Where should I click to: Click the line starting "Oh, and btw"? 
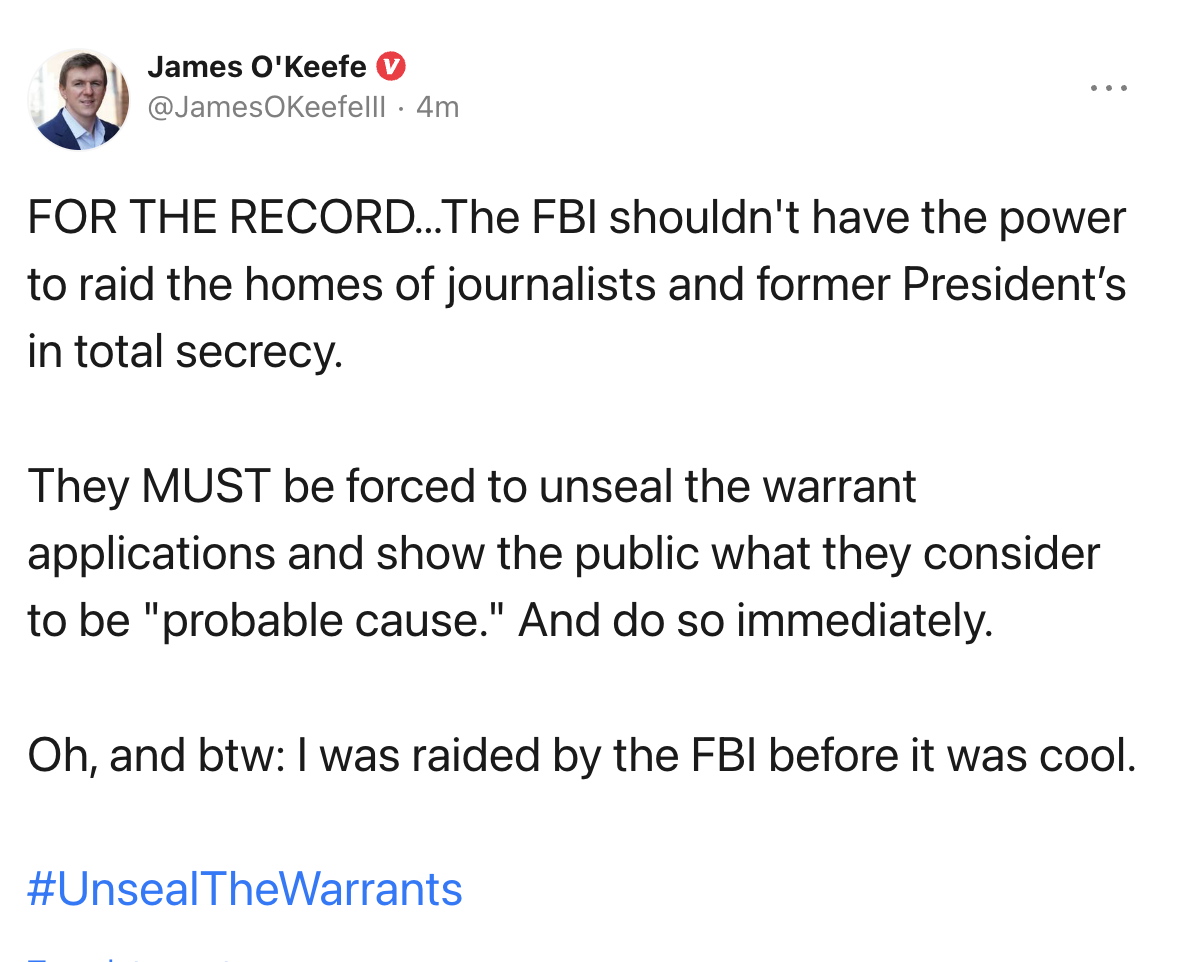pos(580,756)
